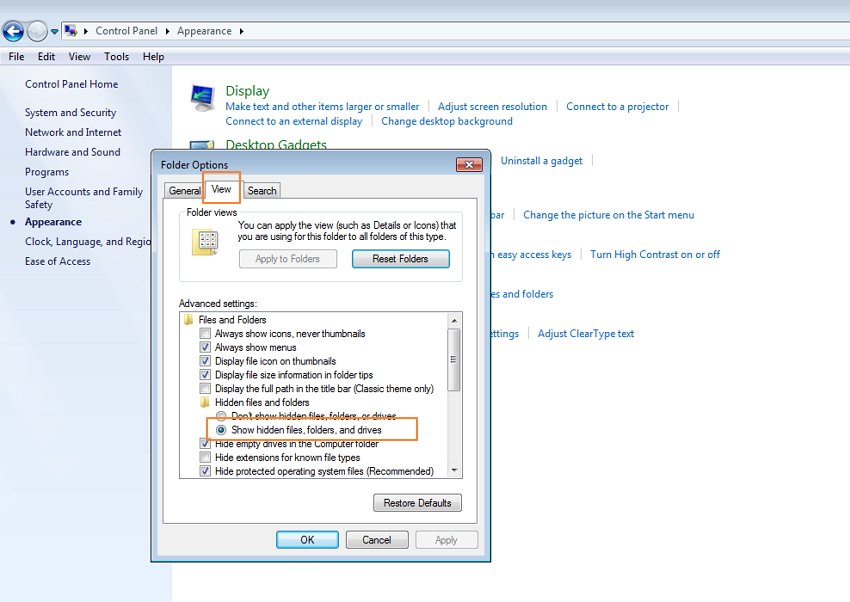Click the Advanced settings scrollbar down arrow

click(455, 470)
